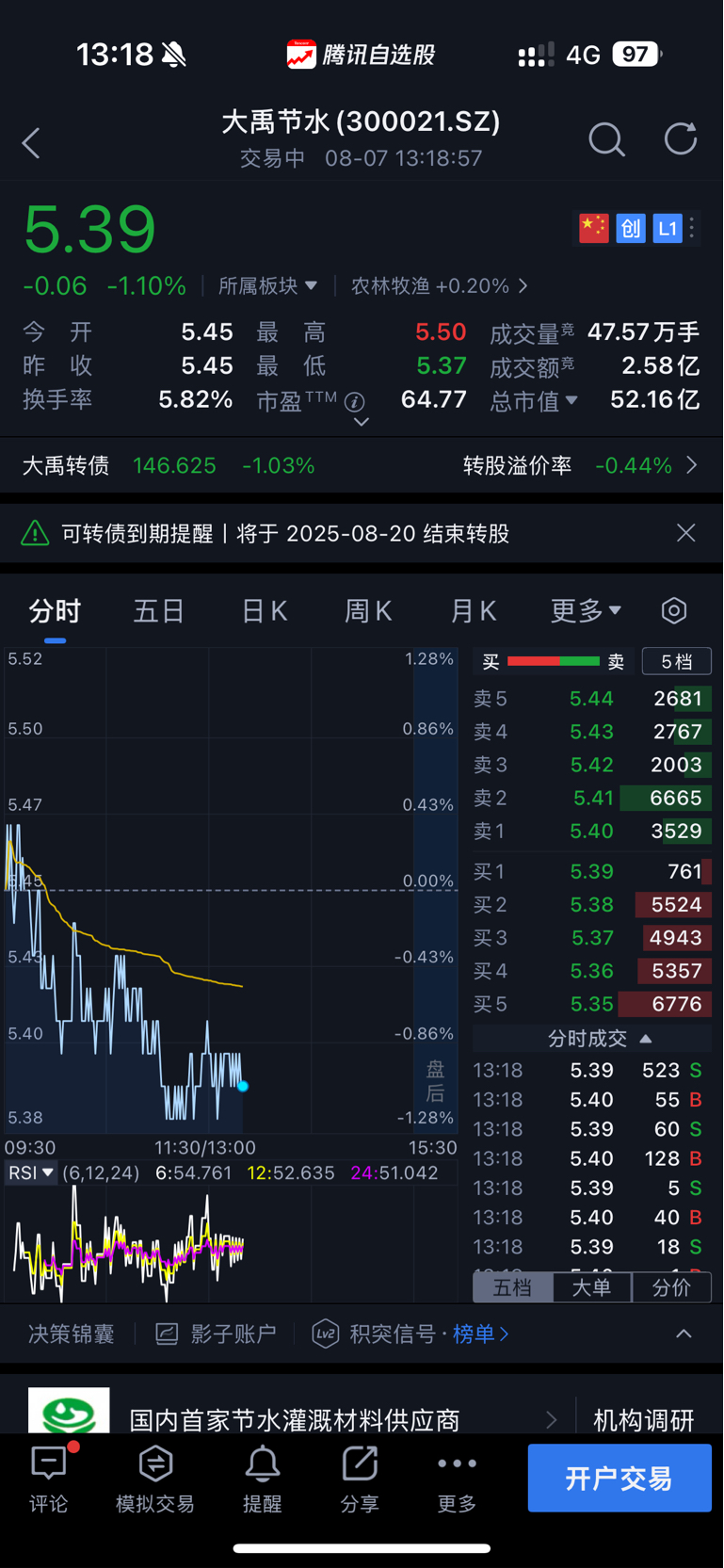
Task: Select 五日 chart tab
Action: click(x=158, y=610)
